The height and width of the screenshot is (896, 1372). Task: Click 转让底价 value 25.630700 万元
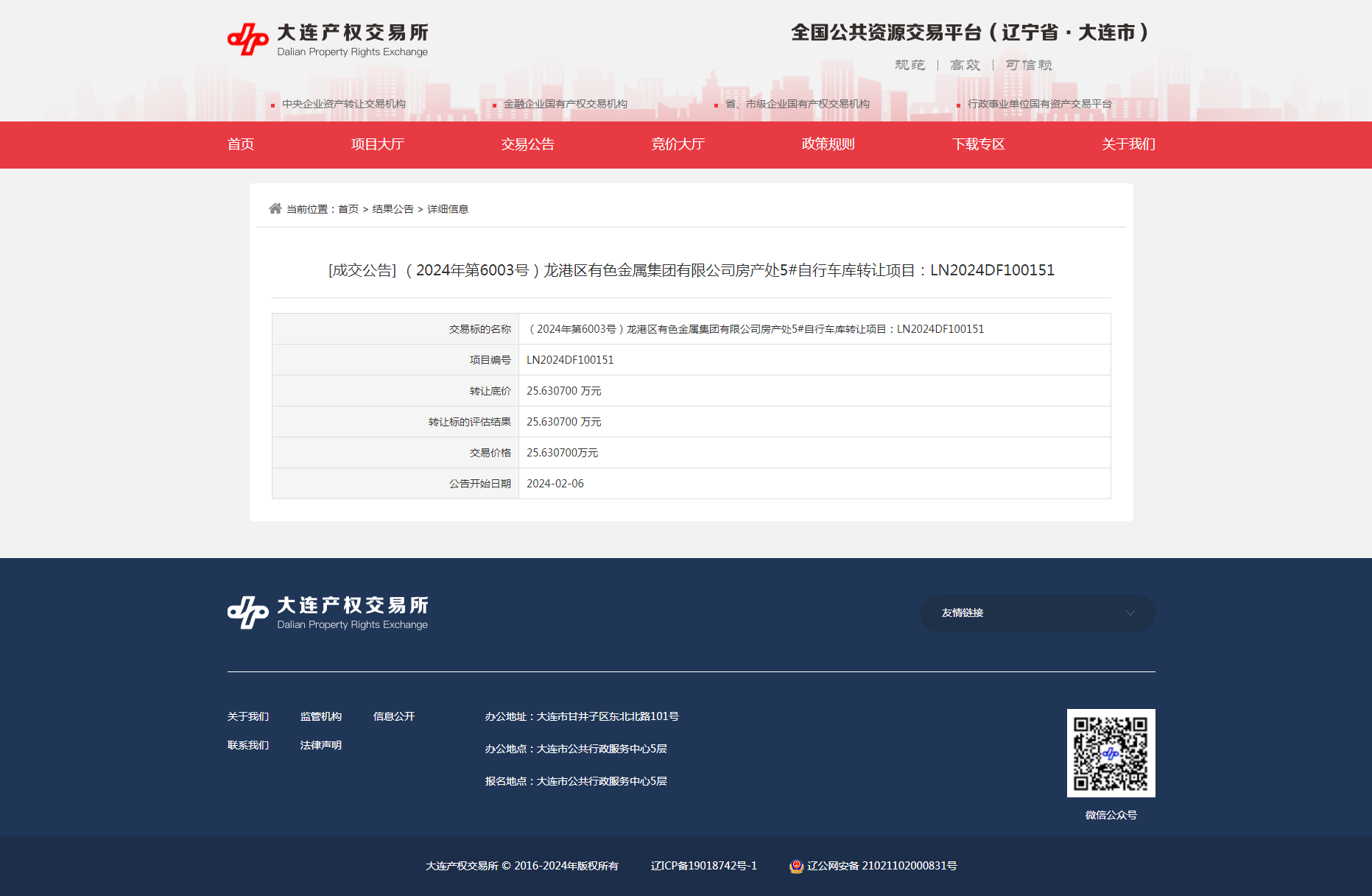click(564, 391)
